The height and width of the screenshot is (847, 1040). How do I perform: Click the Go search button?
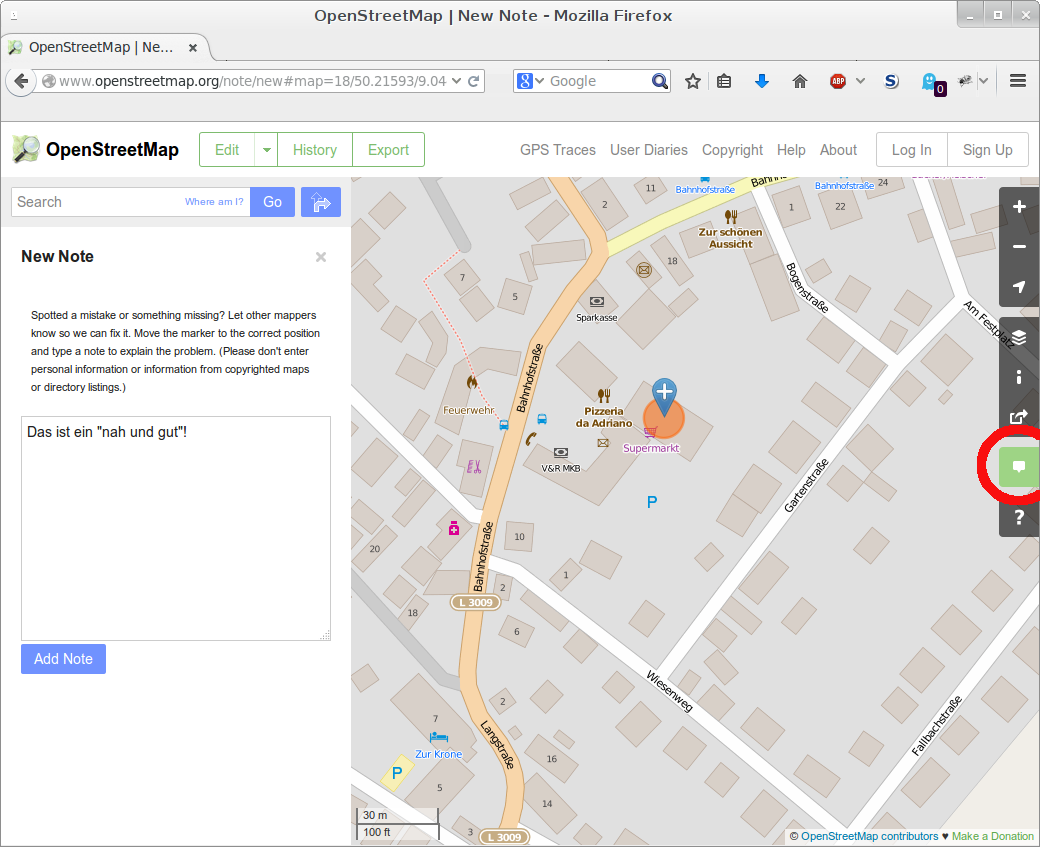point(272,202)
